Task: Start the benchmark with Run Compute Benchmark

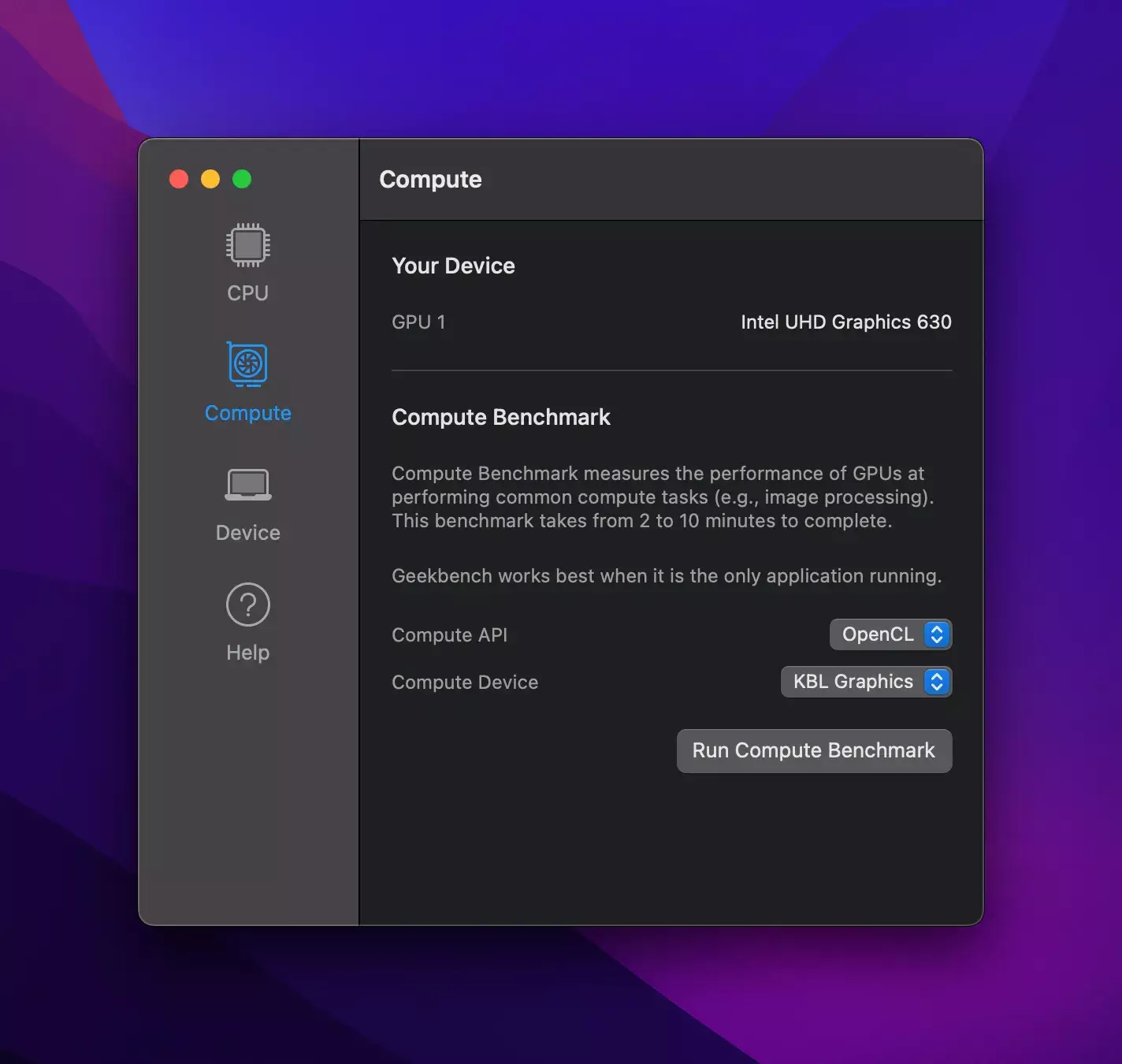Action: pyautogui.click(x=814, y=751)
